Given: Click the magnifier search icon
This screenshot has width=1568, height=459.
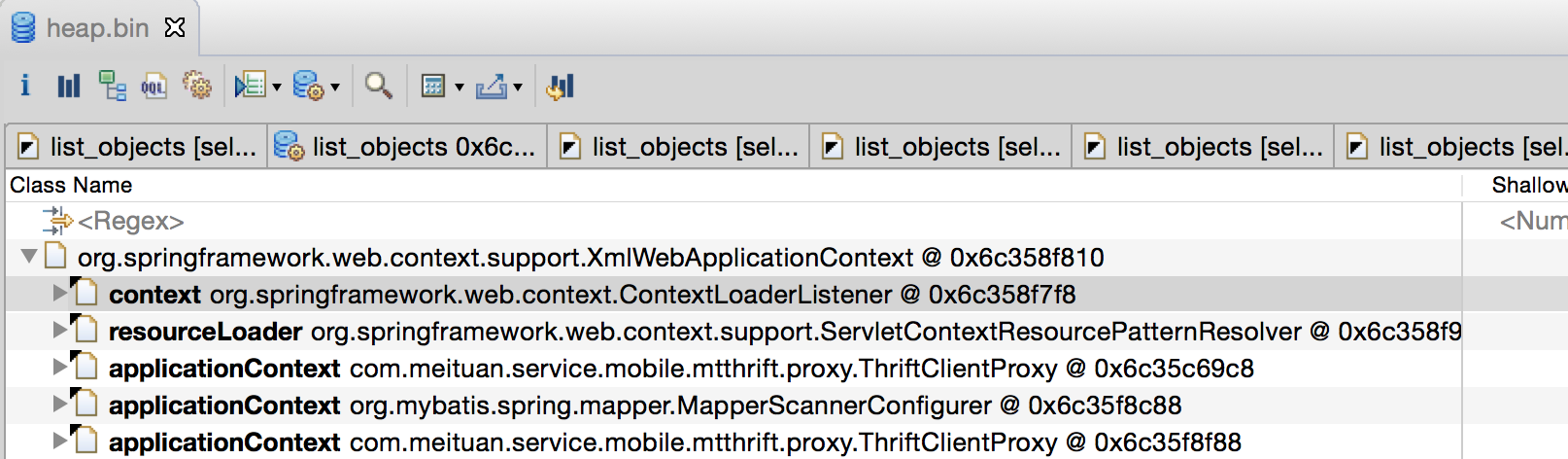Looking at the screenshot, I should tap(378, 86).
